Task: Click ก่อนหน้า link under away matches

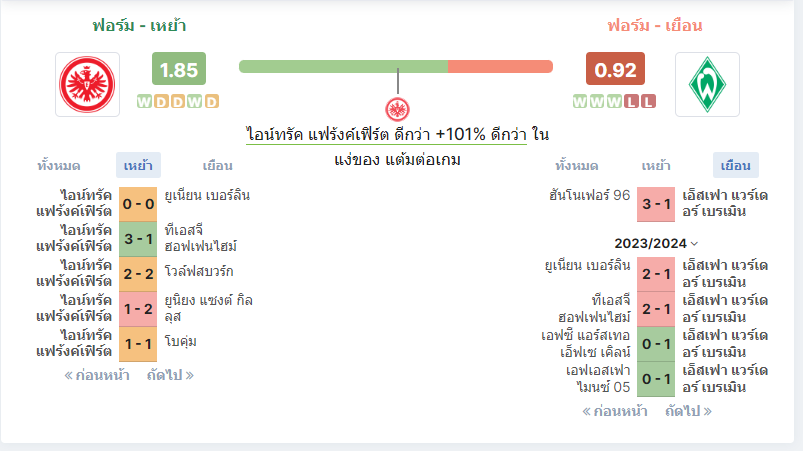Action: (615, 411)
